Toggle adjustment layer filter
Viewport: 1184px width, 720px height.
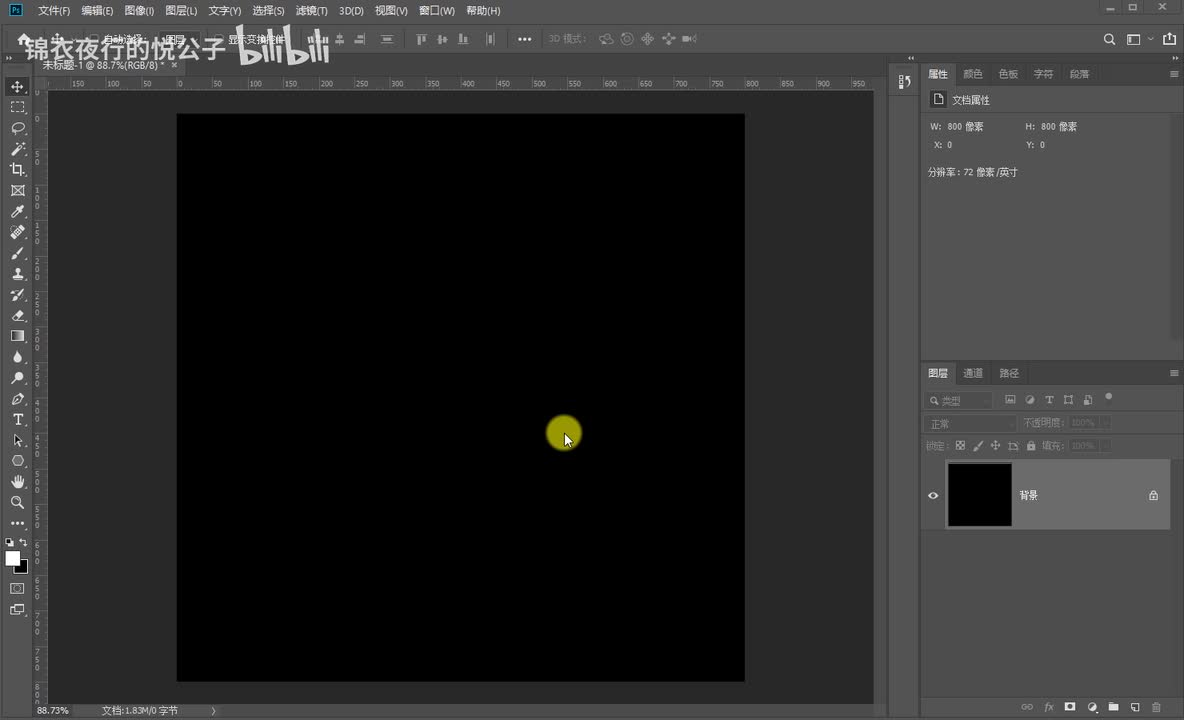[1030, 399]
